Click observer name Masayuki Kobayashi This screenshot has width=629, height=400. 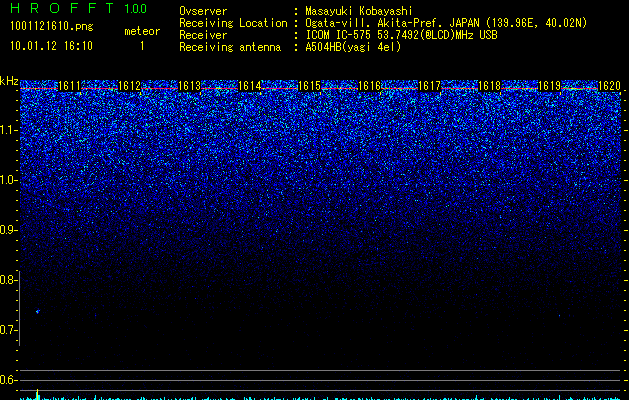point(359,11)
